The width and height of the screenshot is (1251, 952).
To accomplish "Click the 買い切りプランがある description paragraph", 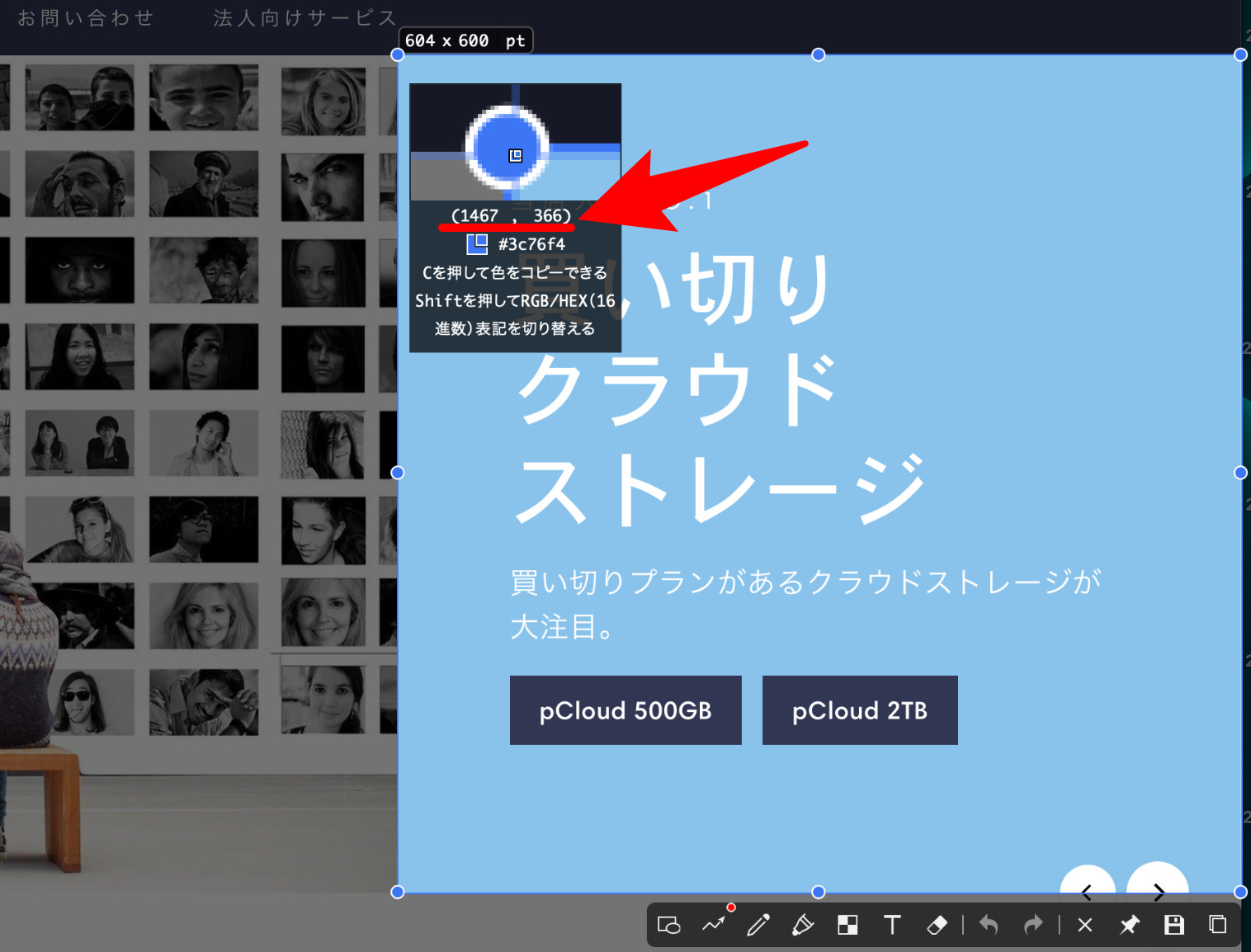I will (x=805, y=604).
